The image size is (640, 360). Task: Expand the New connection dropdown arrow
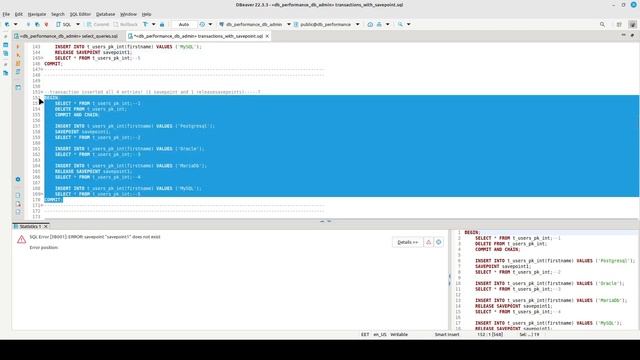pyautogui.click(x=16, y=24)
